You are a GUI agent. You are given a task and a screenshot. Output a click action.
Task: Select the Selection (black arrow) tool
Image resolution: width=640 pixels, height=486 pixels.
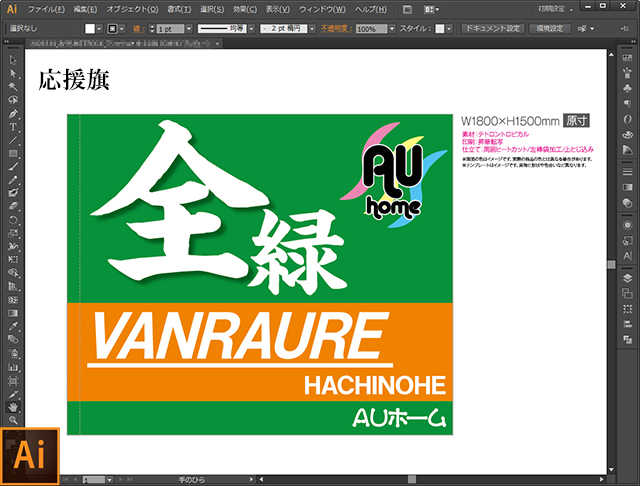(14, 60)
